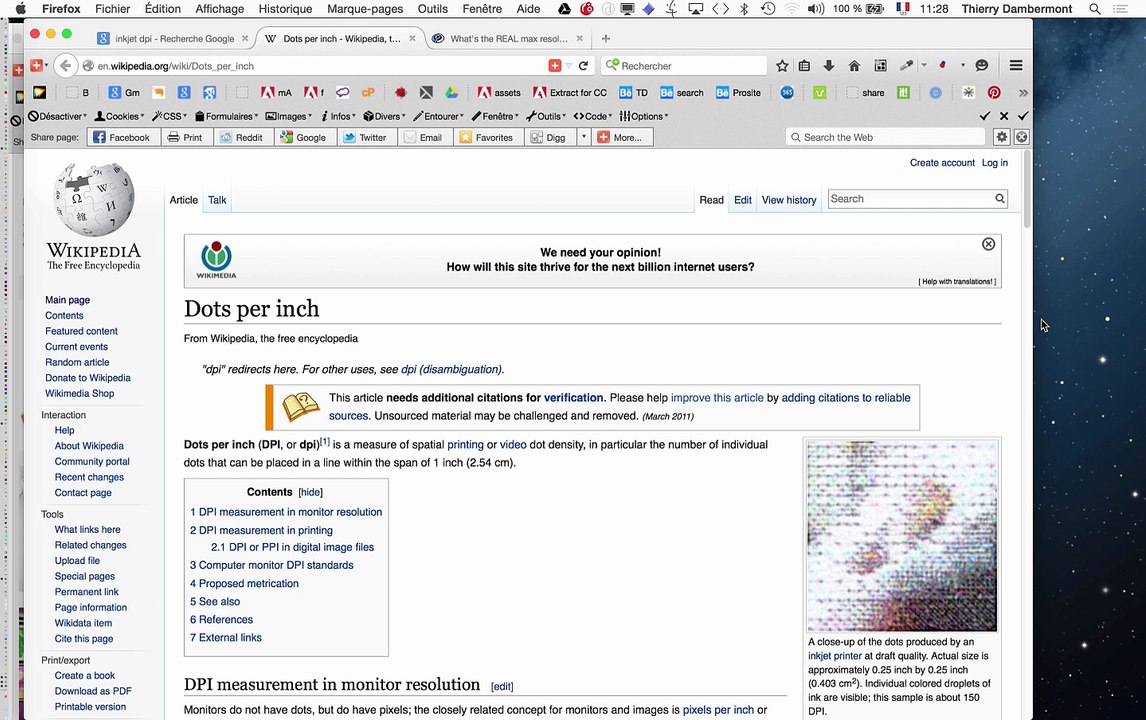1146x720 pixels.
Task: Expand the Cookies developer menu
Action: 119,116
